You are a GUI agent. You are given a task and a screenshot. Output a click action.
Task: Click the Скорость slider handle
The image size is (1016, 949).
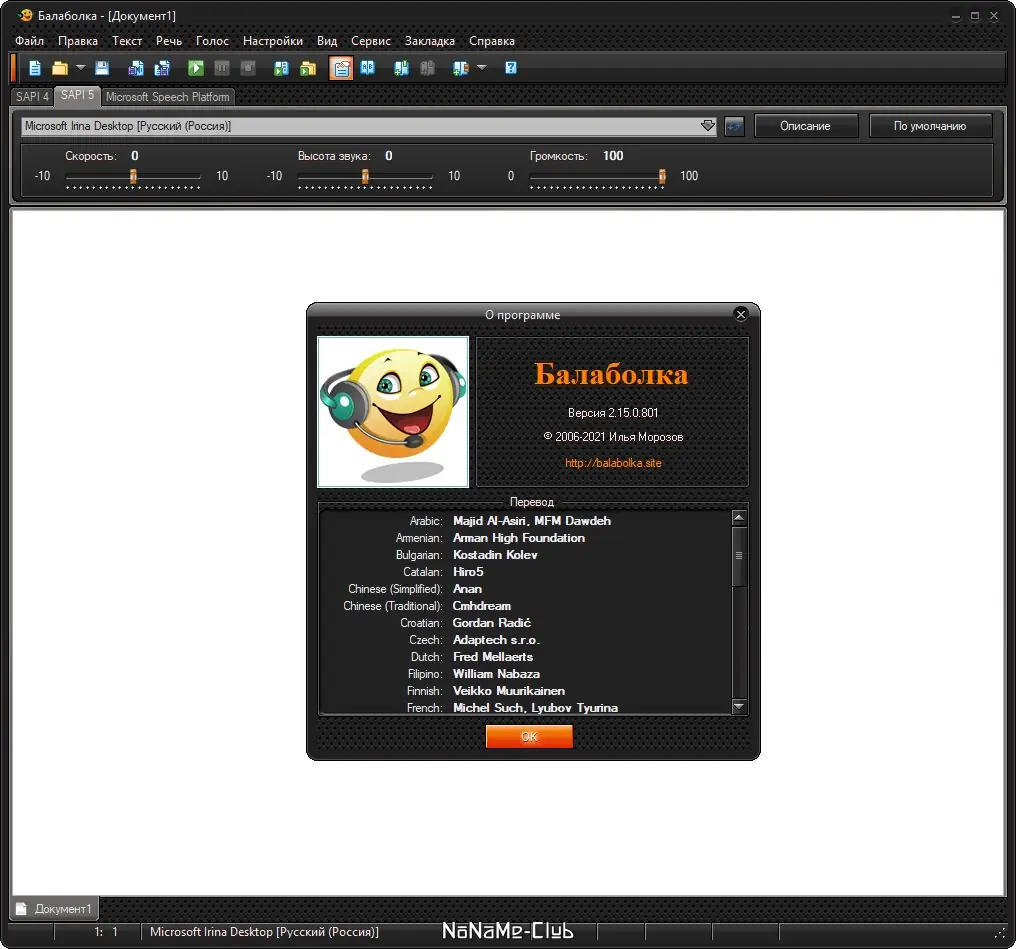coord(133,176)
